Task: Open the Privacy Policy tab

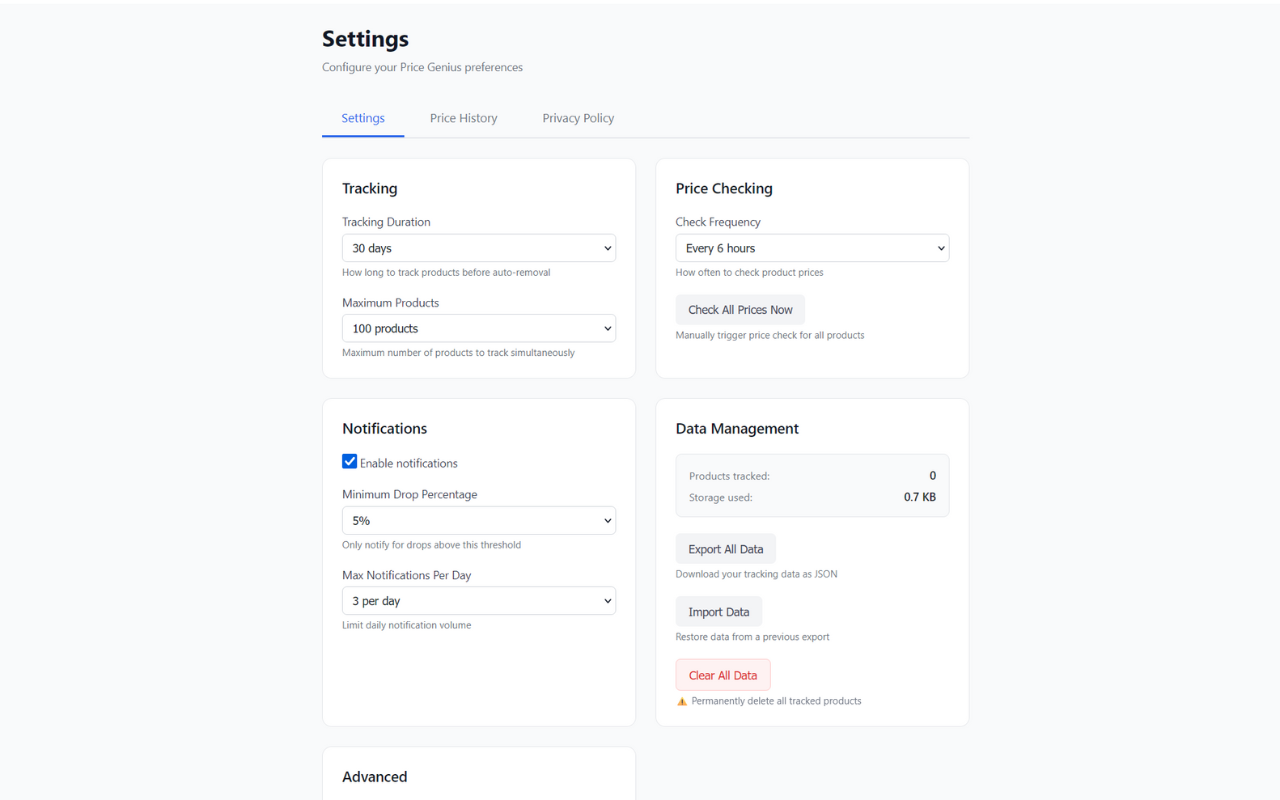Action: click(x=578, y=118)
